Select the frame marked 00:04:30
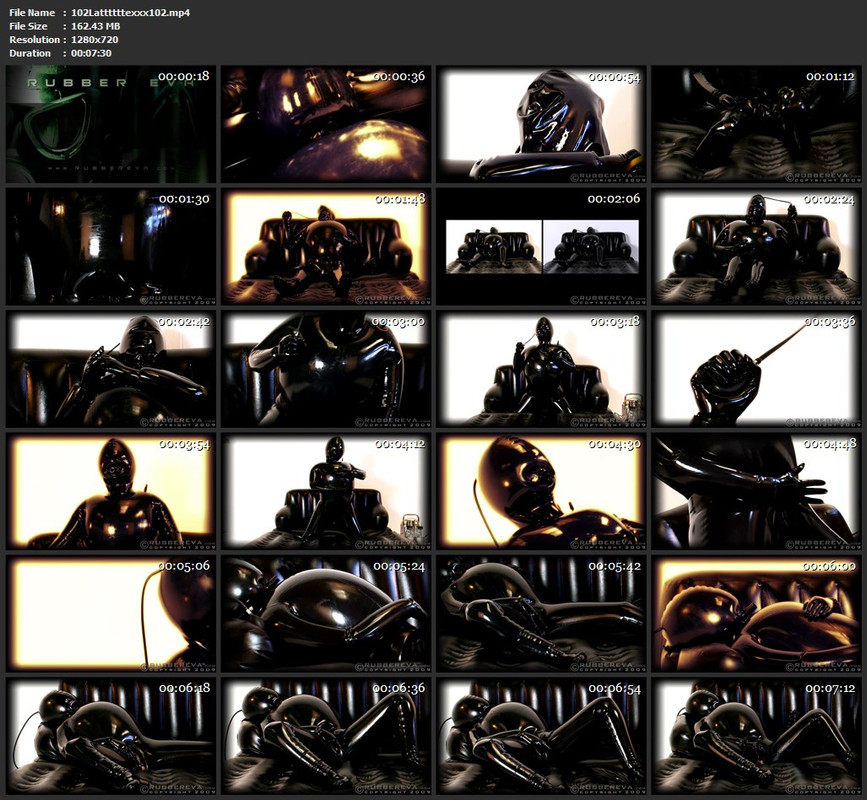The image size is (867, 800). (541, 491)
